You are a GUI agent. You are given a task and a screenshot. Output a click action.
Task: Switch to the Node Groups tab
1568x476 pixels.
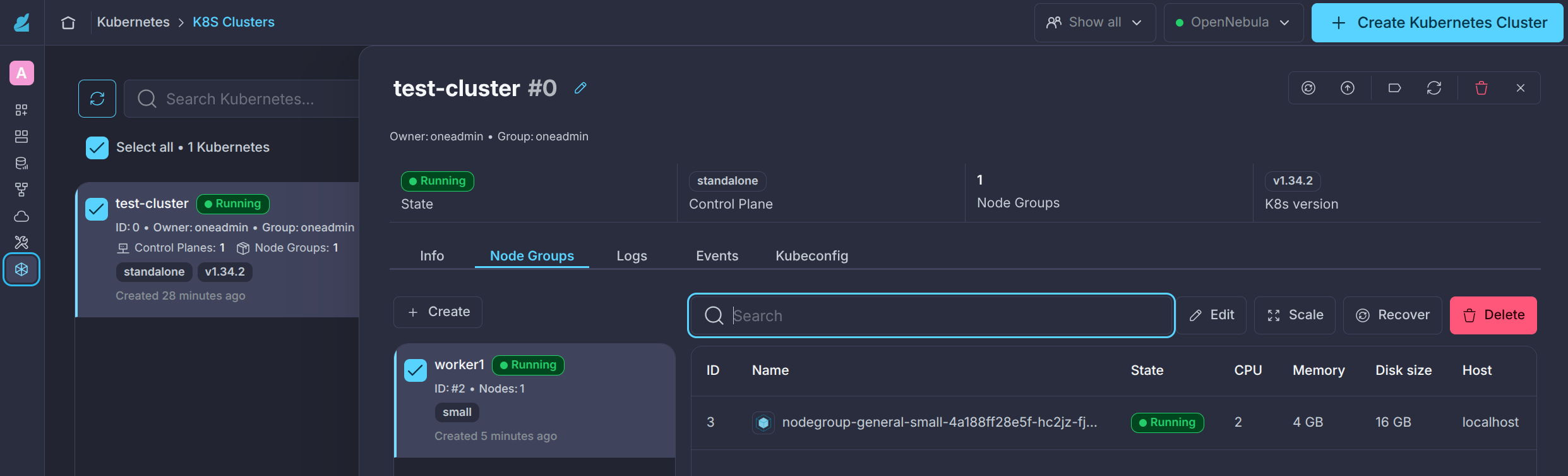[532, 256]
